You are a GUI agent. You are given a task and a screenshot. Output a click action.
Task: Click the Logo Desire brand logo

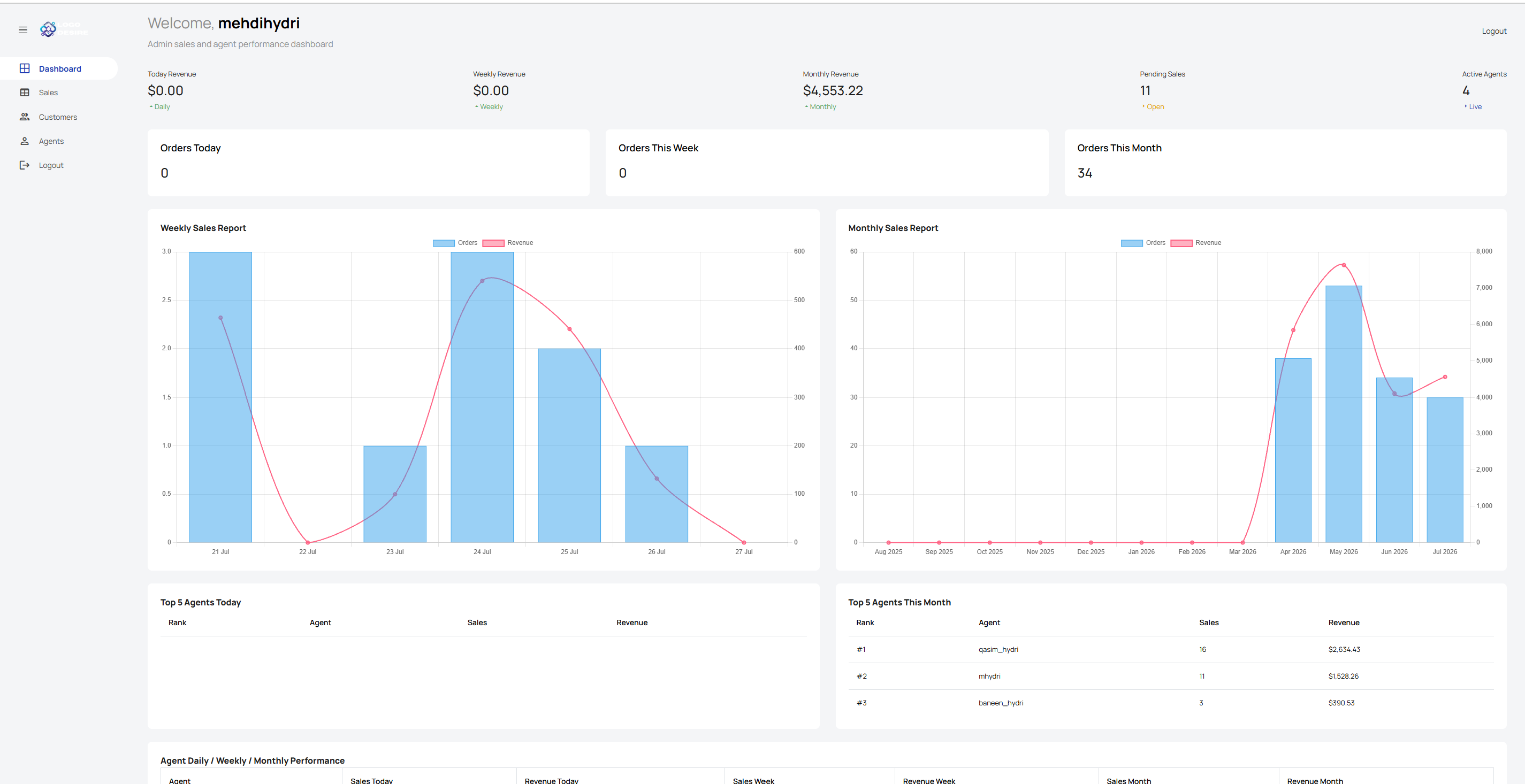coord(65,28)
